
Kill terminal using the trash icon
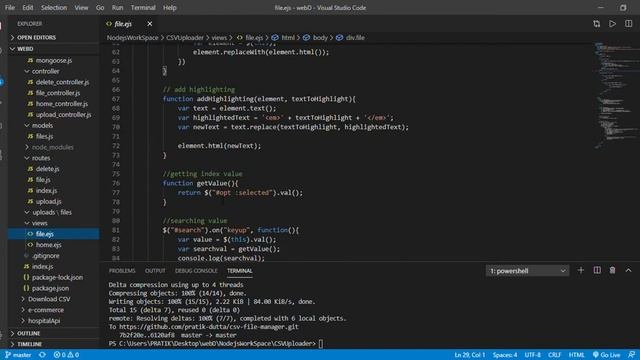point(612,271)
